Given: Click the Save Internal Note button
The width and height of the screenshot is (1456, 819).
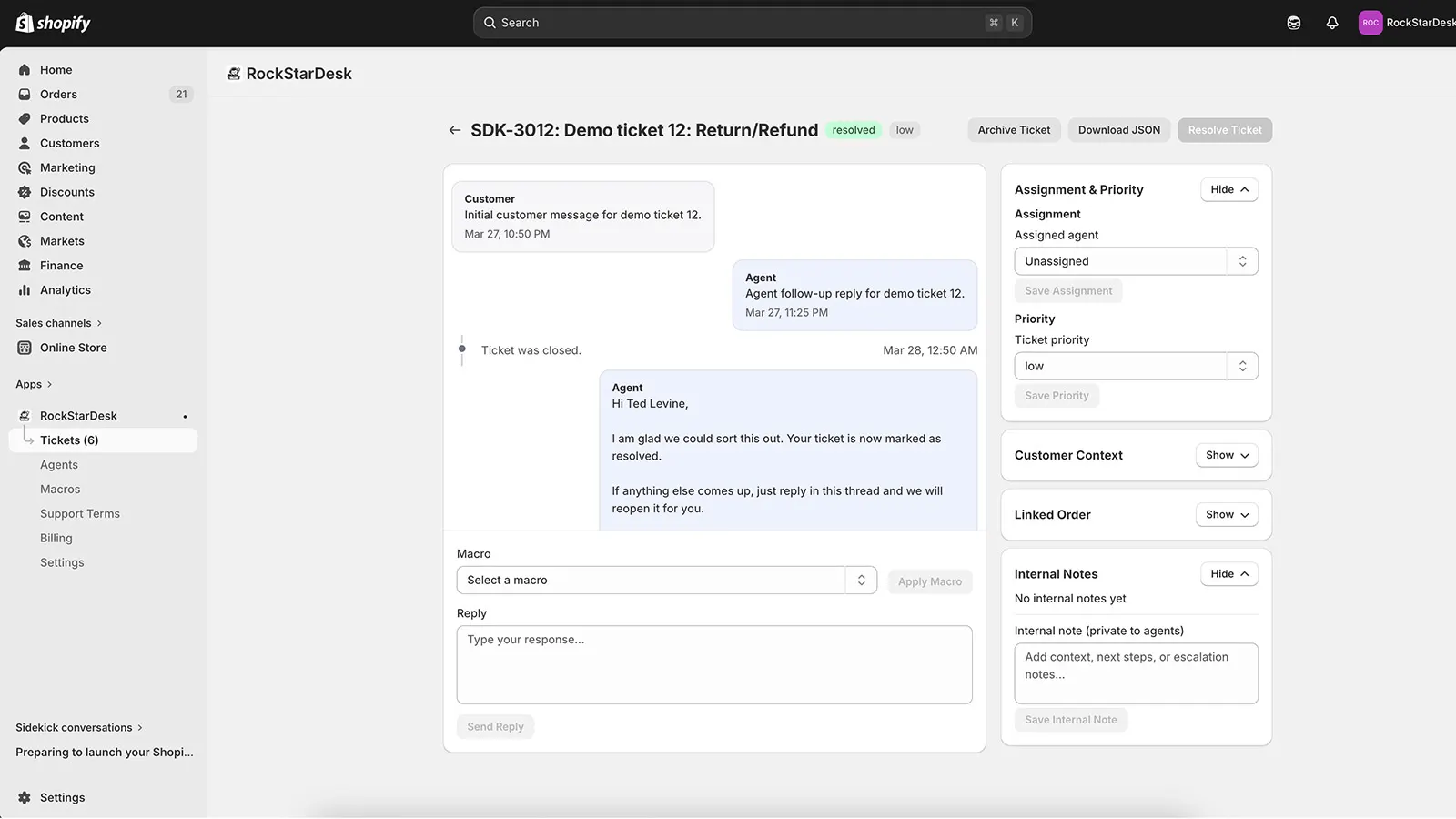Looking at the screenshot, I should click(x=1071, y=720).
